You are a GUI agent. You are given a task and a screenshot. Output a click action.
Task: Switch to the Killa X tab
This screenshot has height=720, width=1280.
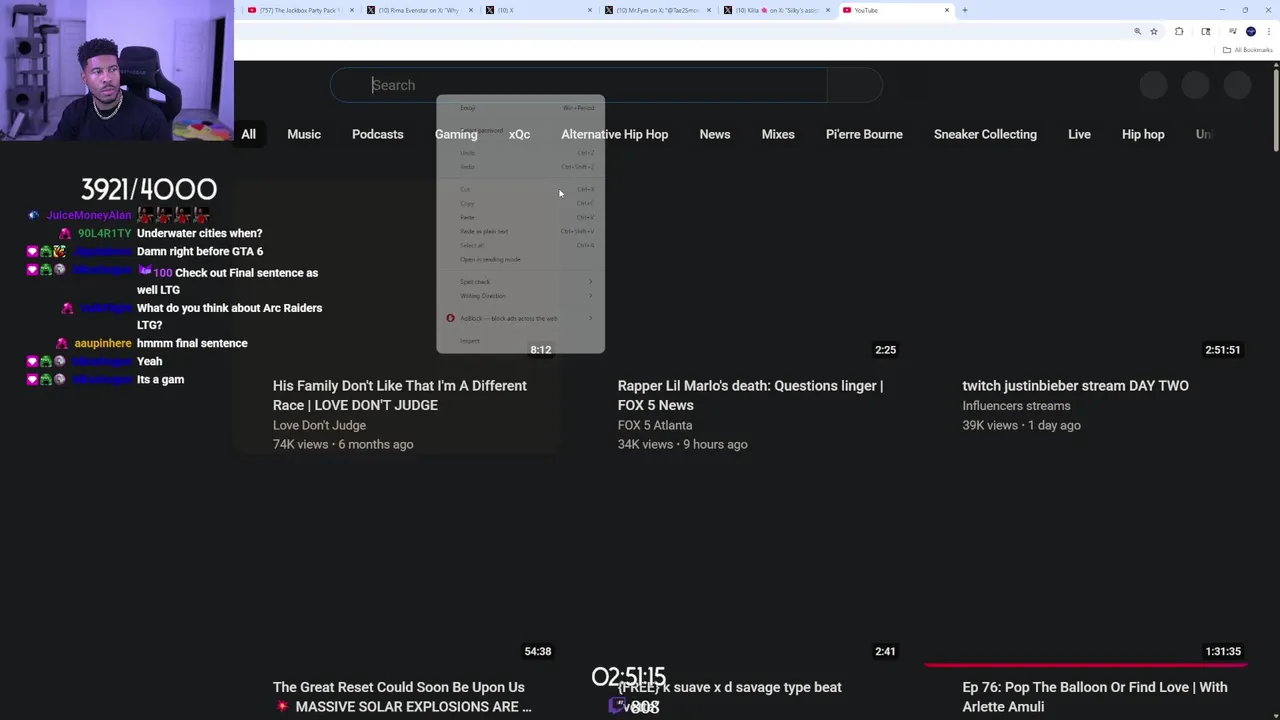tap(777, 10)
